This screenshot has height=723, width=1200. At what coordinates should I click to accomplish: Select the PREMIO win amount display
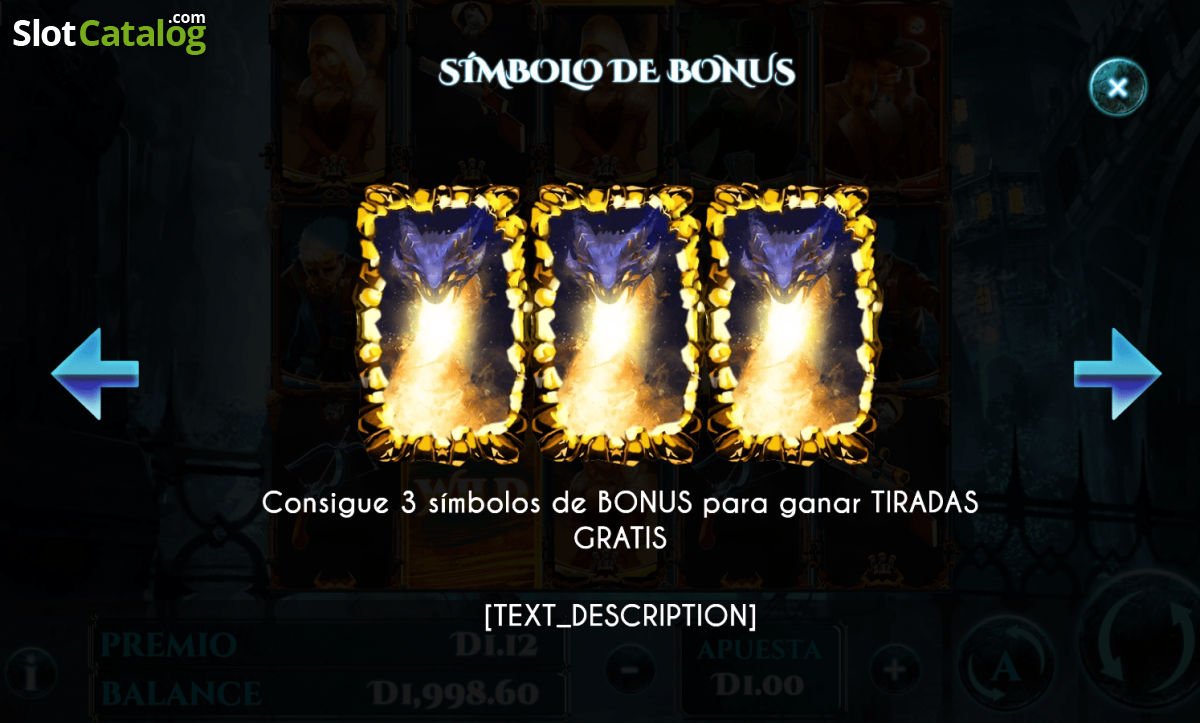click(x=496, y=644)
